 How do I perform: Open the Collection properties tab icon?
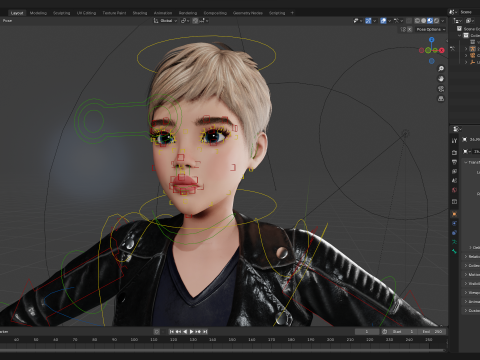point(454,202)
